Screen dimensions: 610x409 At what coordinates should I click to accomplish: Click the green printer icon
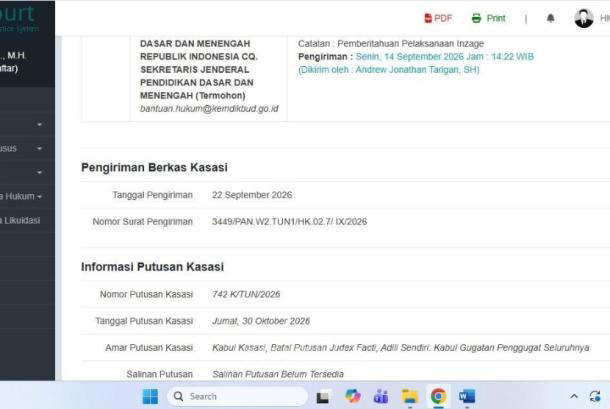[x=476, y=18]
